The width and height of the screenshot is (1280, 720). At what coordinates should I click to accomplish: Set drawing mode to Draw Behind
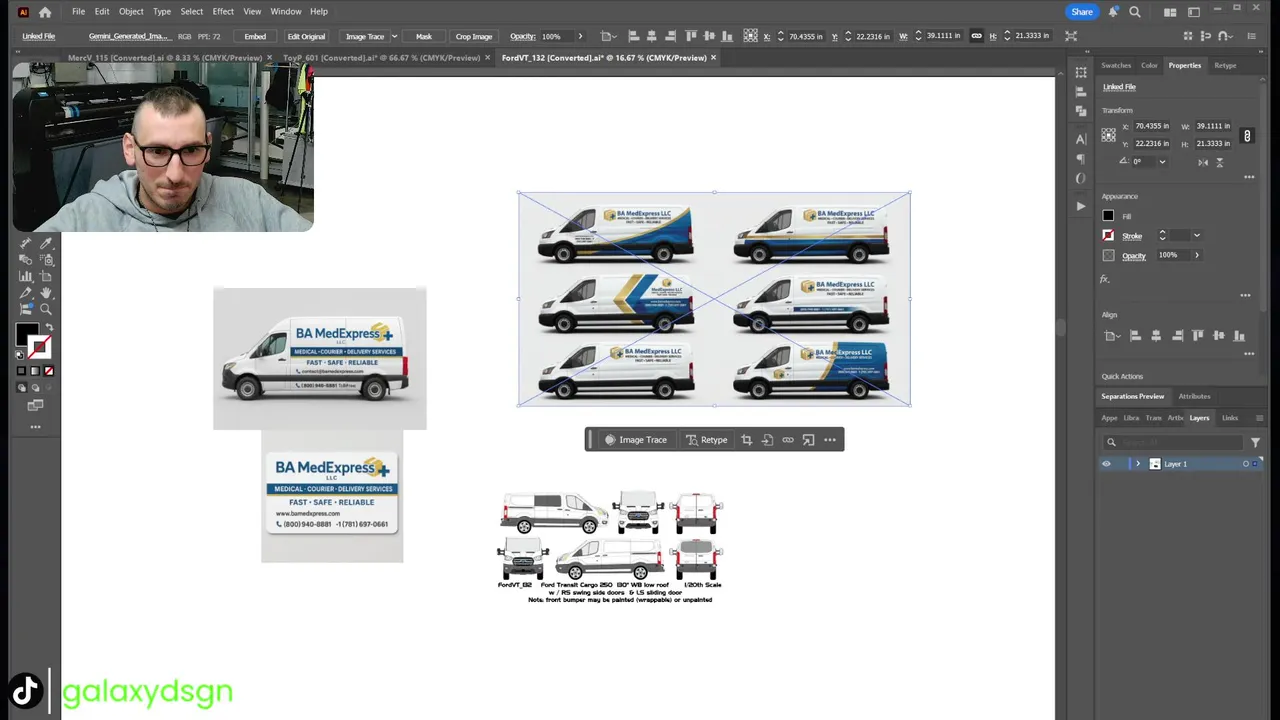[x=35, y=388]
